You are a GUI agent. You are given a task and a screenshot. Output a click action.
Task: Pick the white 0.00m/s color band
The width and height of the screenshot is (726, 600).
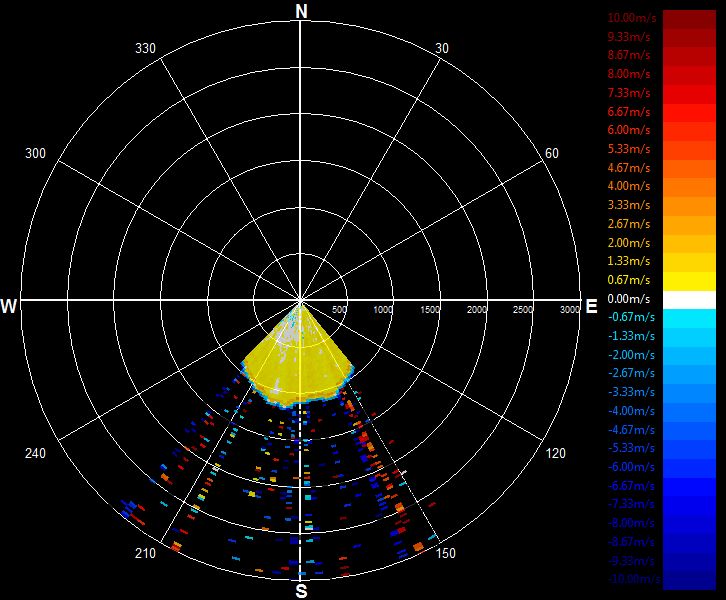(689, 300)
